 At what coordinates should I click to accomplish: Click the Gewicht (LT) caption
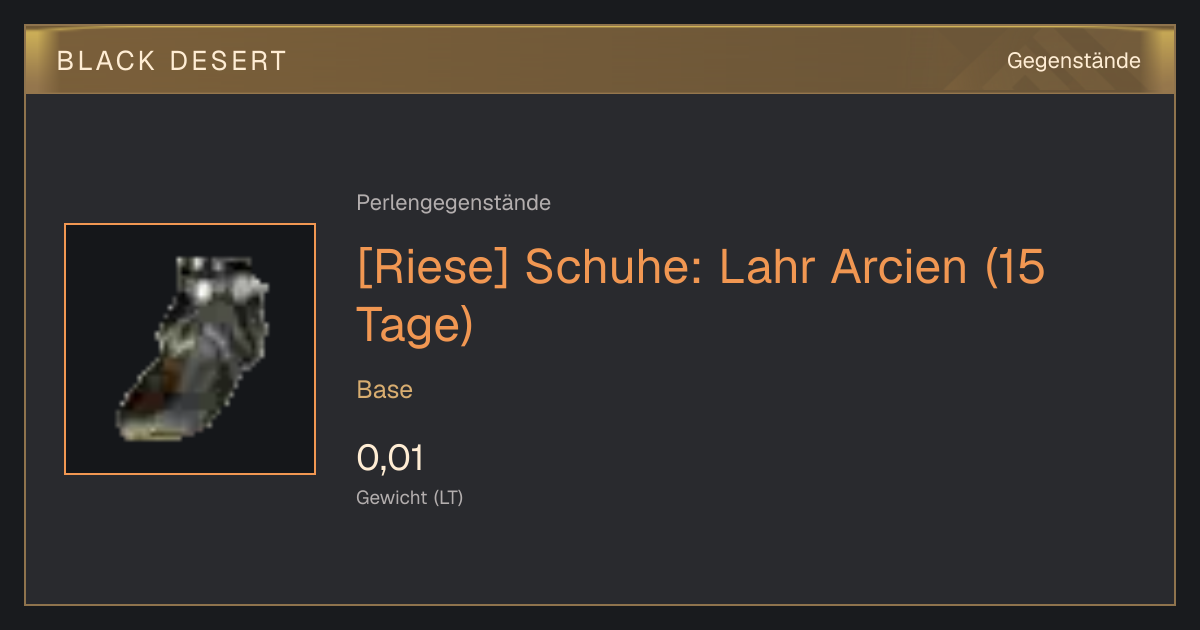click(410, 497)
